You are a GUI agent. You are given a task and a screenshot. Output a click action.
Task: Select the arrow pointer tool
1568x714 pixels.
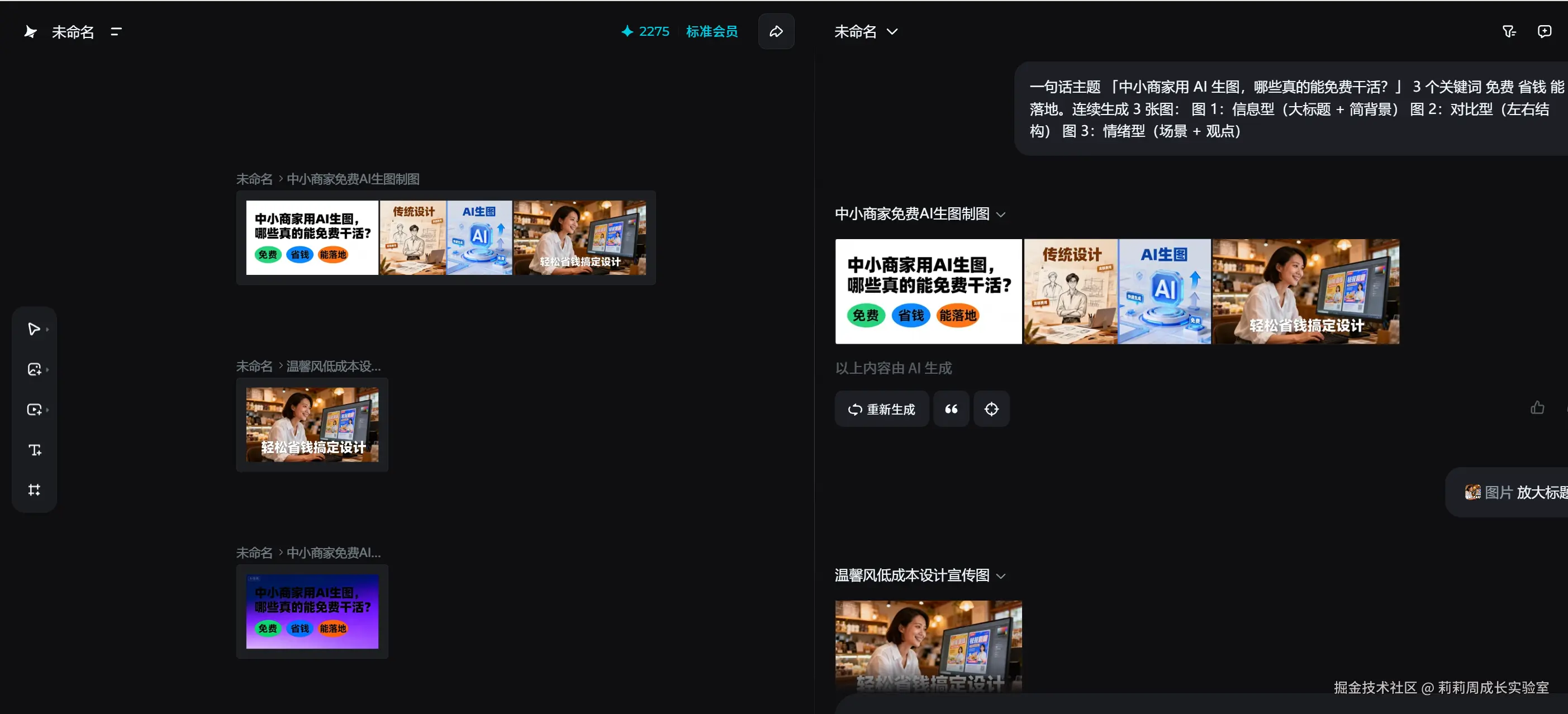(x=34, y=329)
